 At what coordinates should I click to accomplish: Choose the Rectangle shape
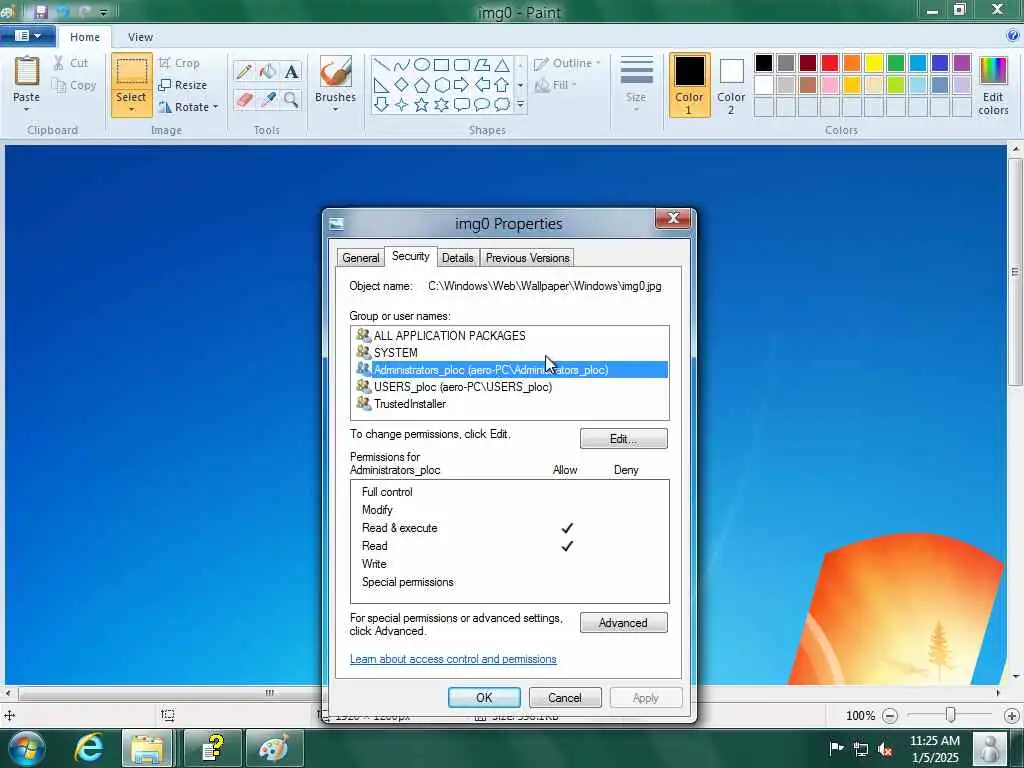click(441, 65)
